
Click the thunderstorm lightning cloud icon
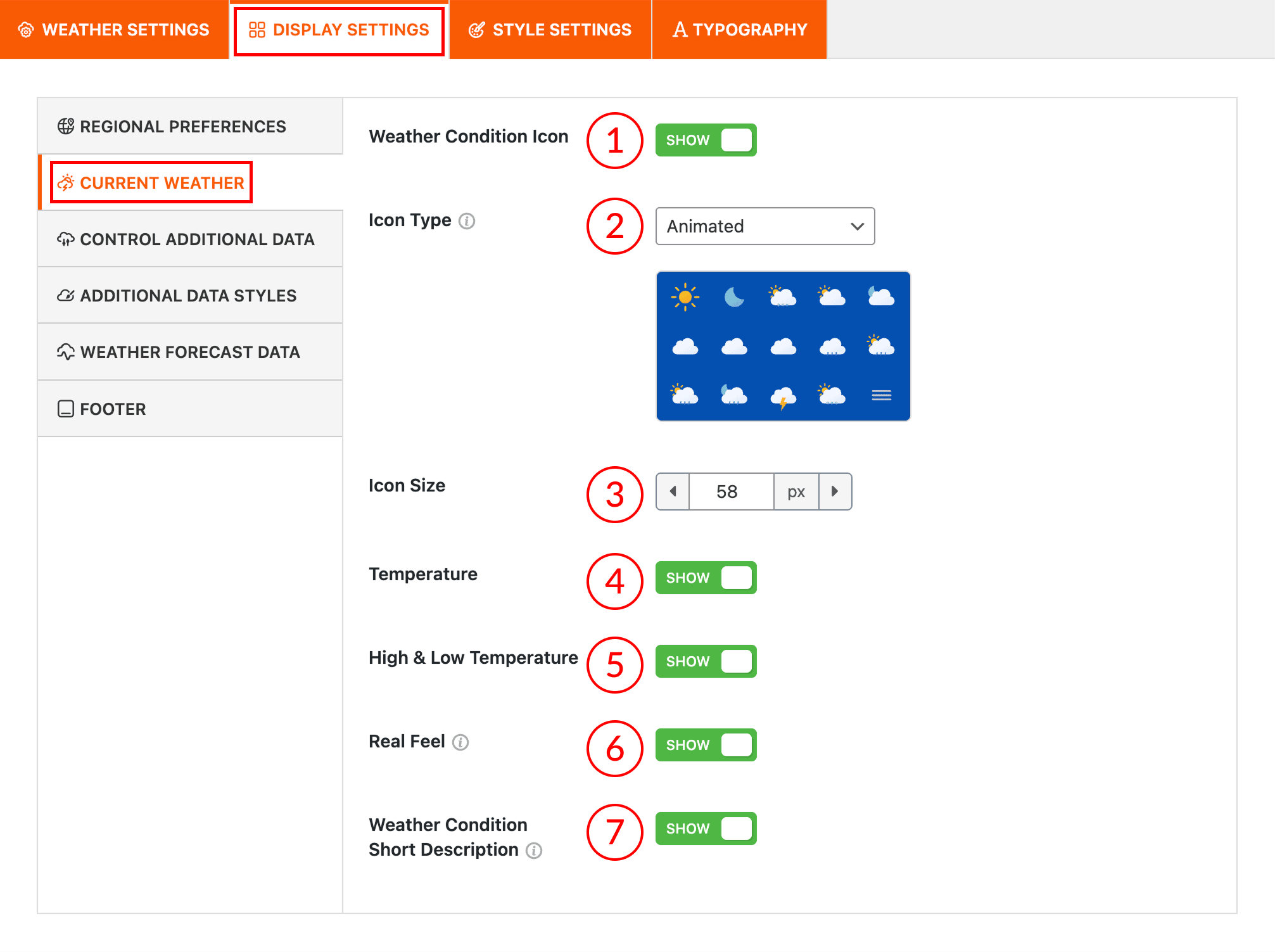click(x=783, y=397)
